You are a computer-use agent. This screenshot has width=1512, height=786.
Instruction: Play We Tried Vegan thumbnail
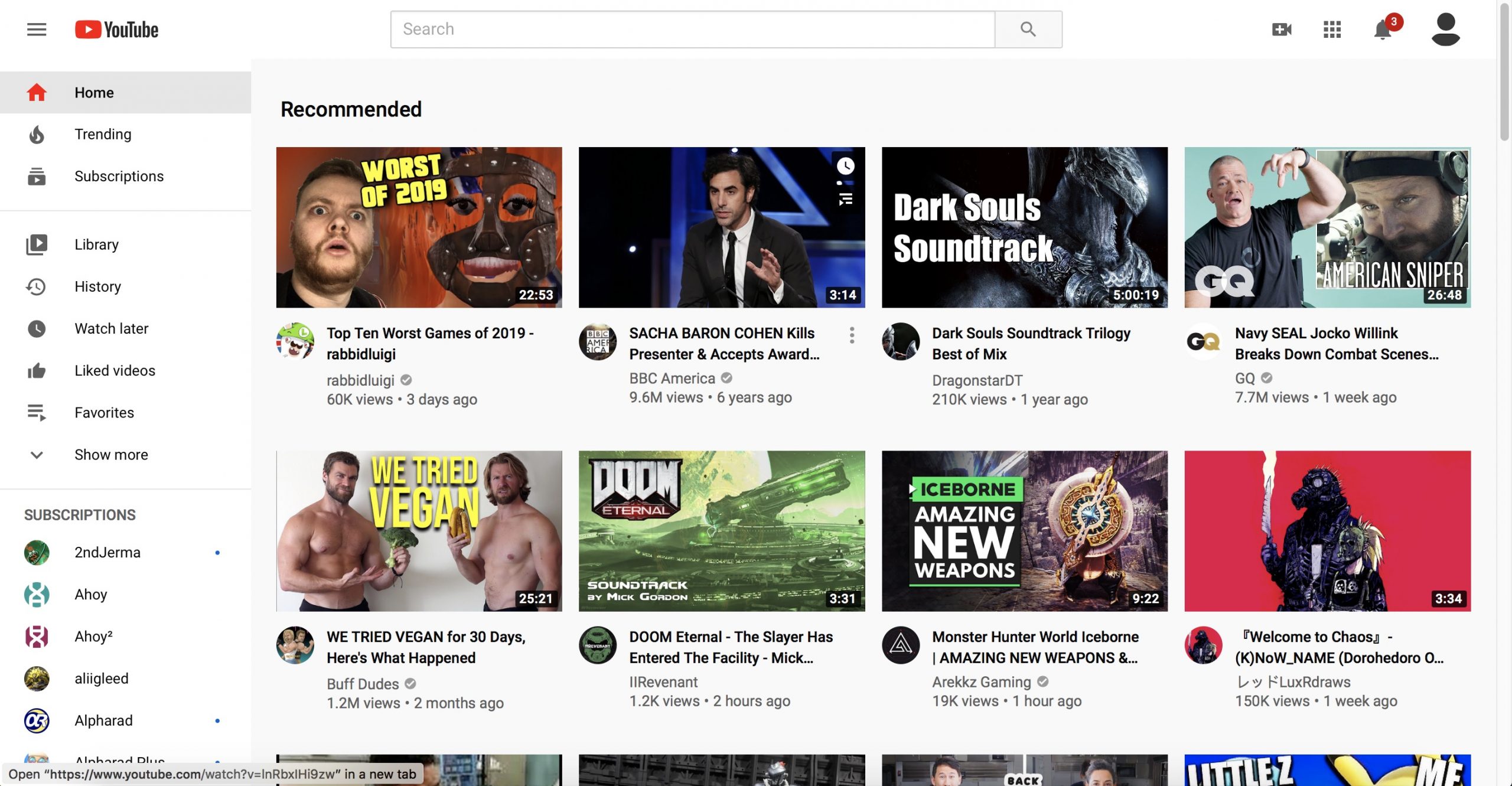pyautogui.click(x=419, y=531)
